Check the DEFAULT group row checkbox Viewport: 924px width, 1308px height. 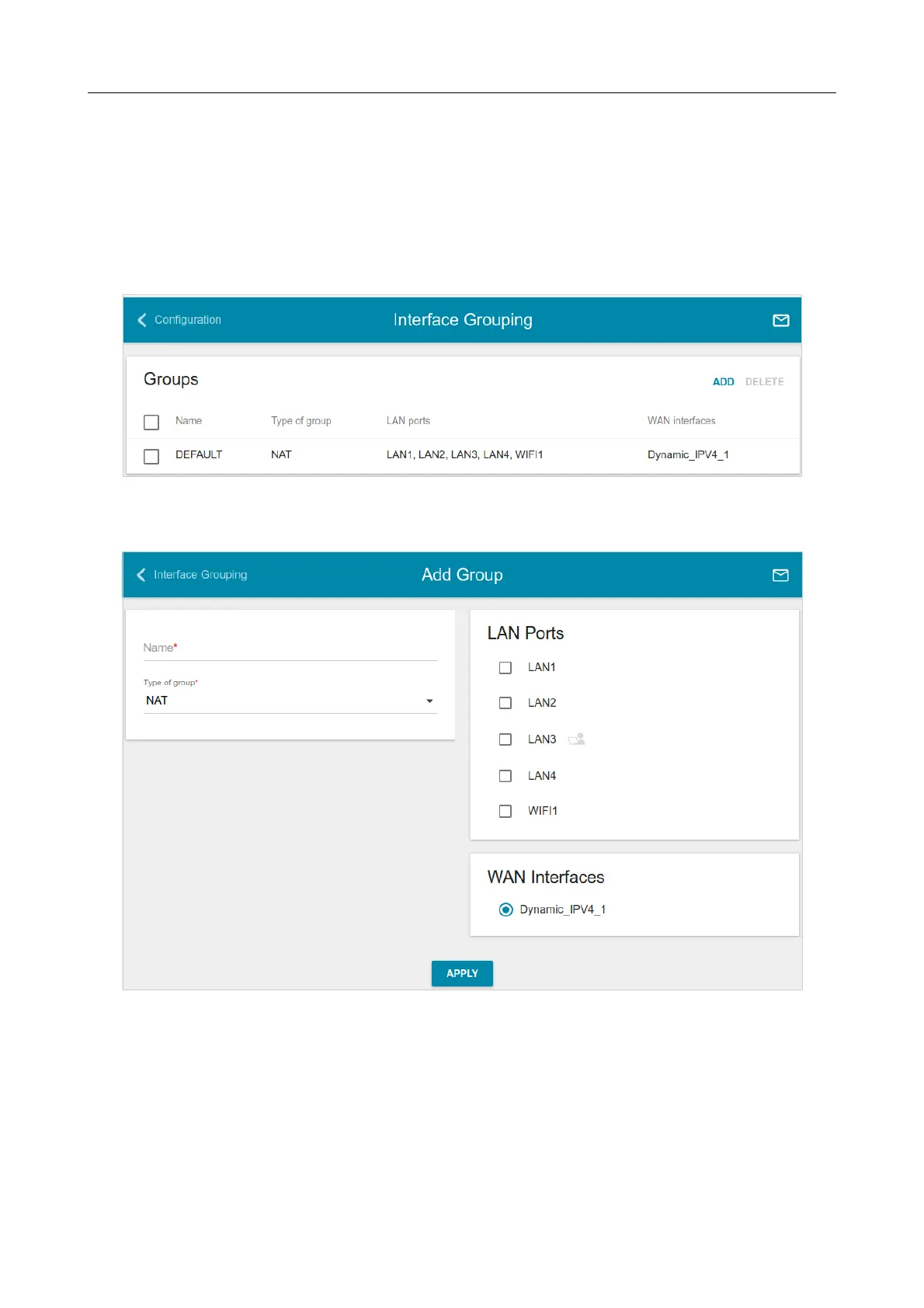[x=151, y=456]
